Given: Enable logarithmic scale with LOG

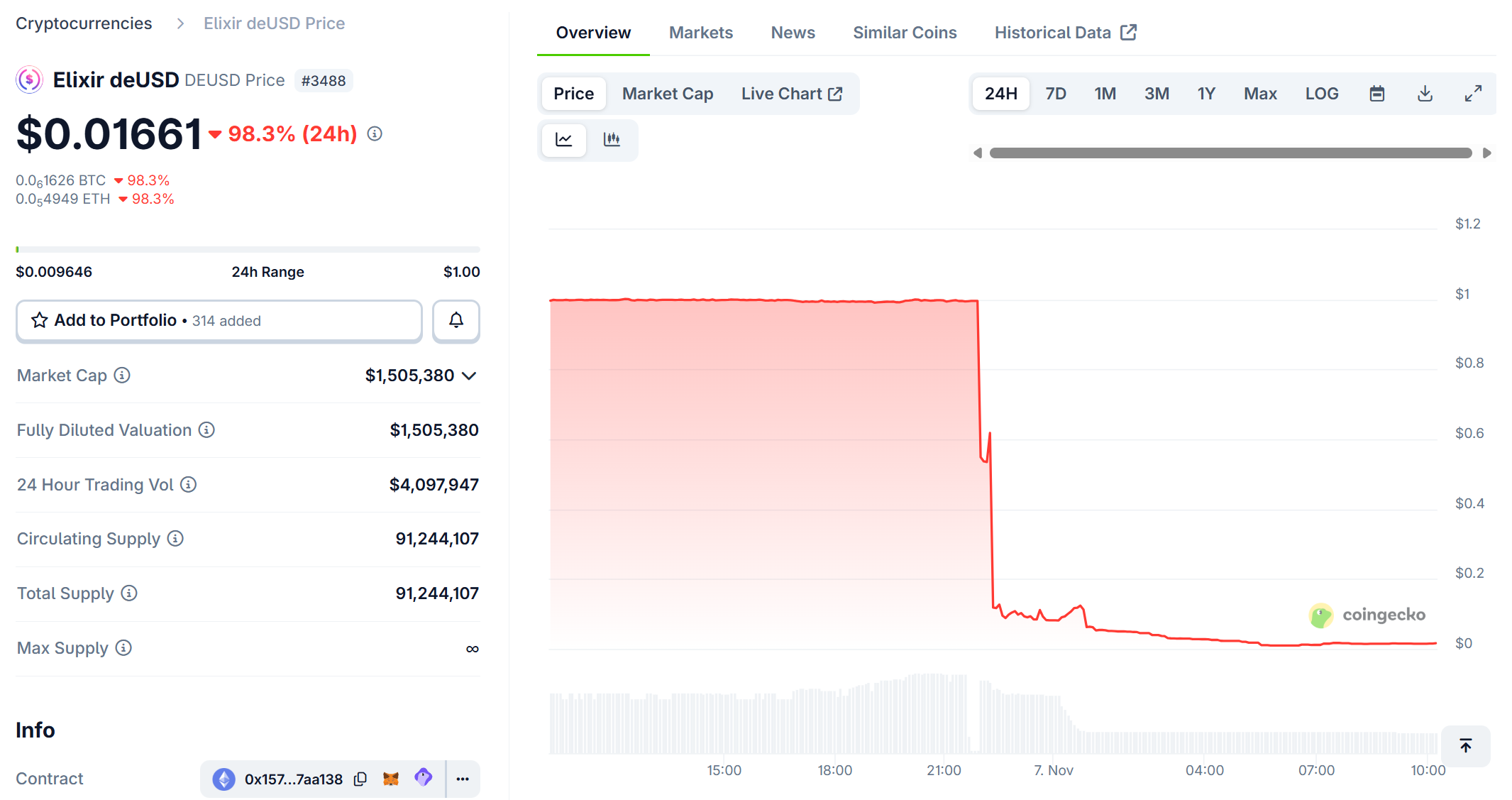Looking at the screenshot, I should tap(1321, 93).
